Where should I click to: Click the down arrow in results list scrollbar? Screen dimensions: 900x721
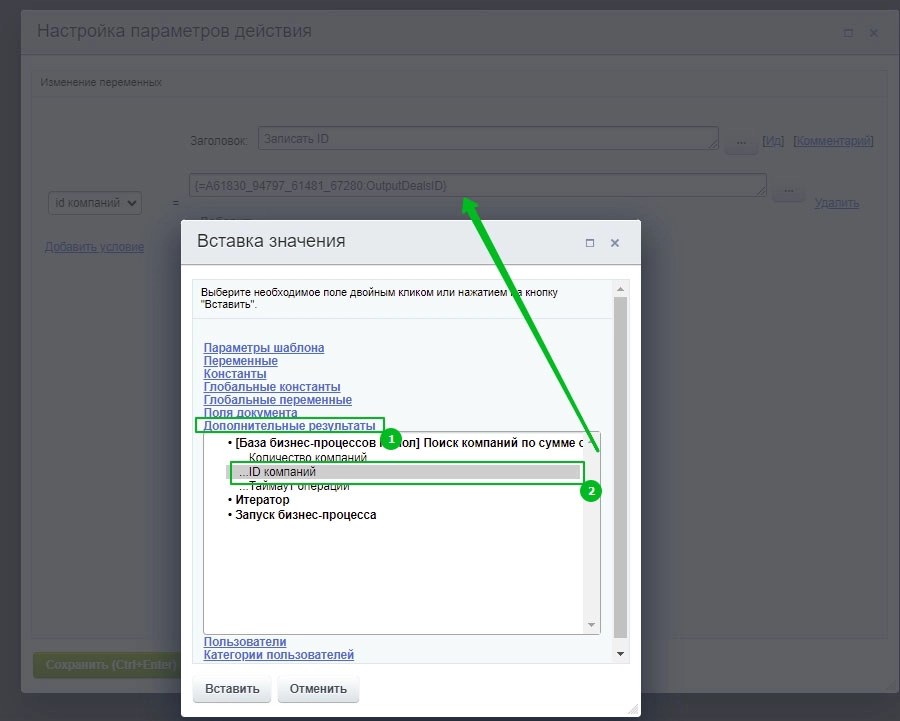(x=592, y=625)
